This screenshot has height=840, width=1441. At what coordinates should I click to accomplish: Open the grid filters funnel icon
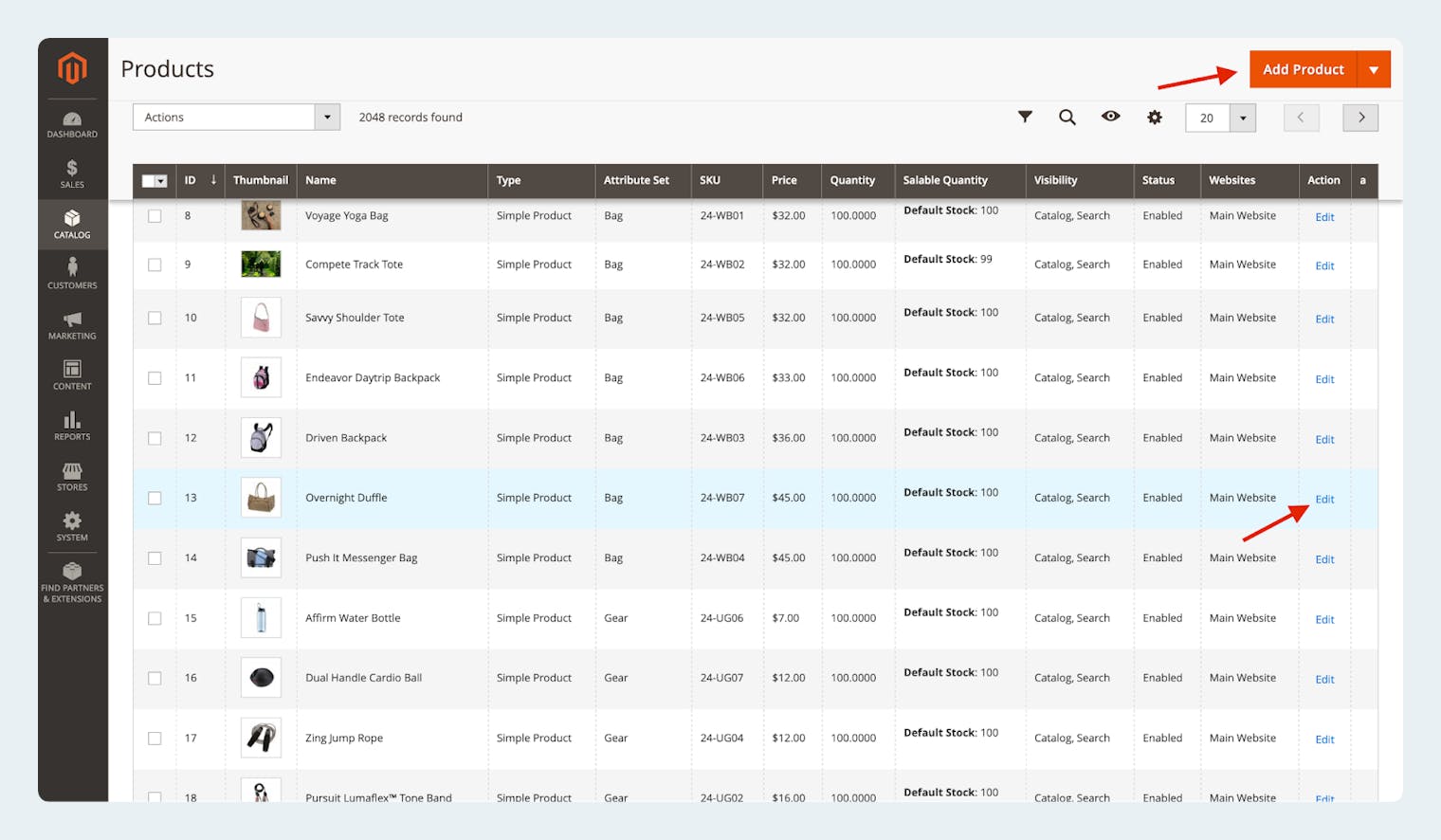1025,117
